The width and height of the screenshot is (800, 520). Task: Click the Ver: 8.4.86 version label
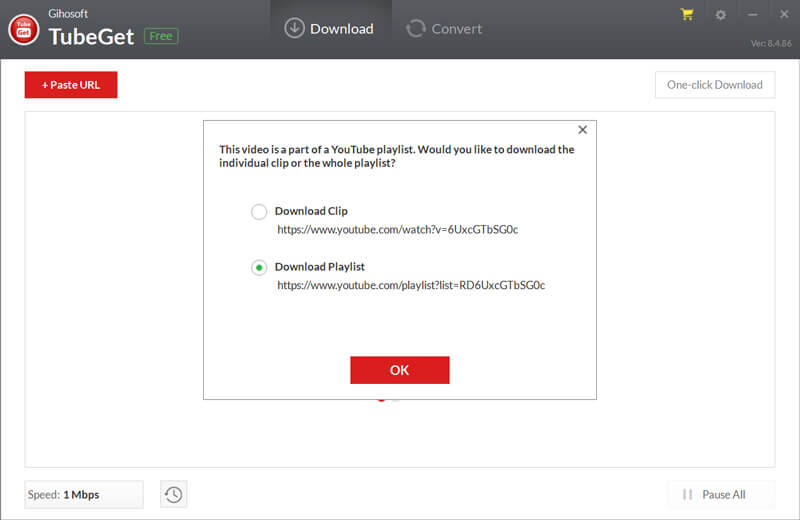771,44
